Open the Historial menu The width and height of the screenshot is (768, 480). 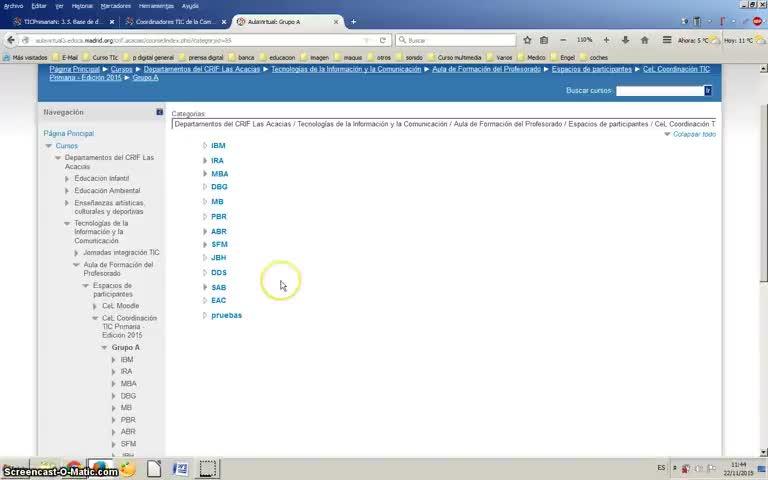pyautogui.click(x=82, y=6)
